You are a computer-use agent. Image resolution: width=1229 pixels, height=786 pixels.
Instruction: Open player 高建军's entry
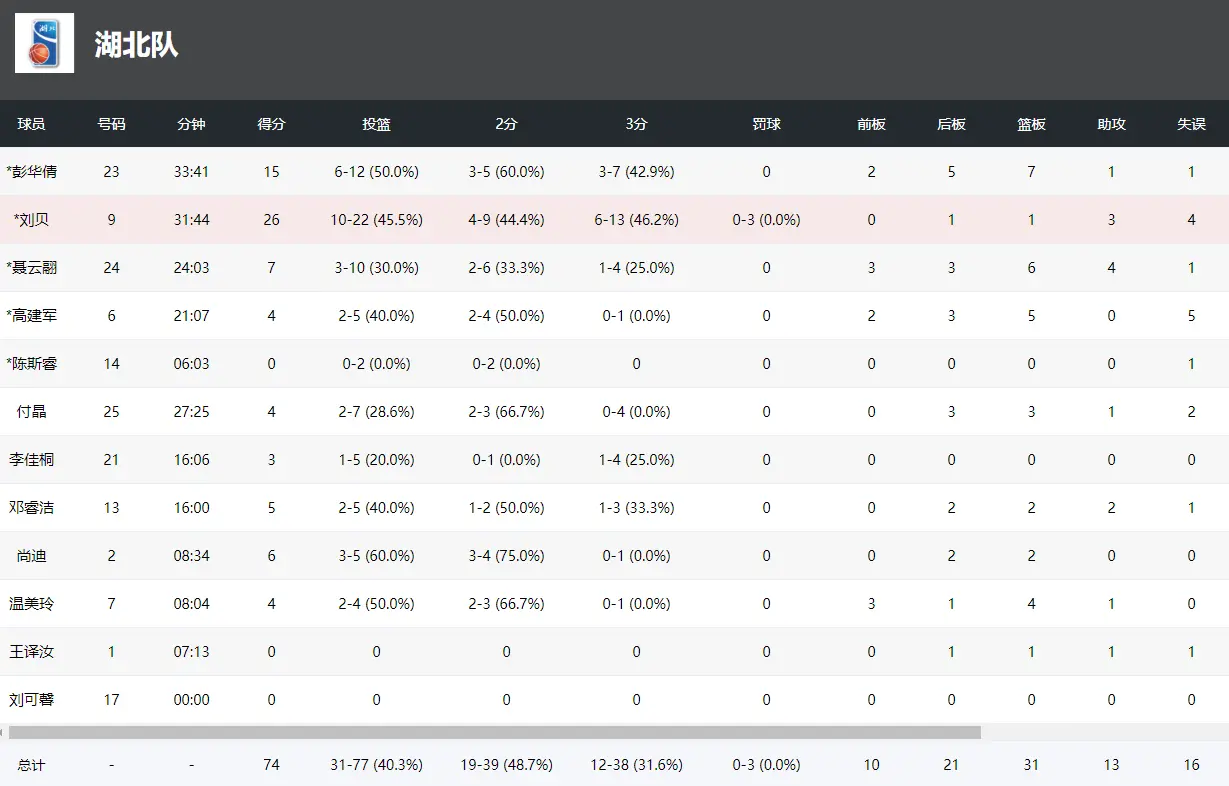tap(32, 316)
